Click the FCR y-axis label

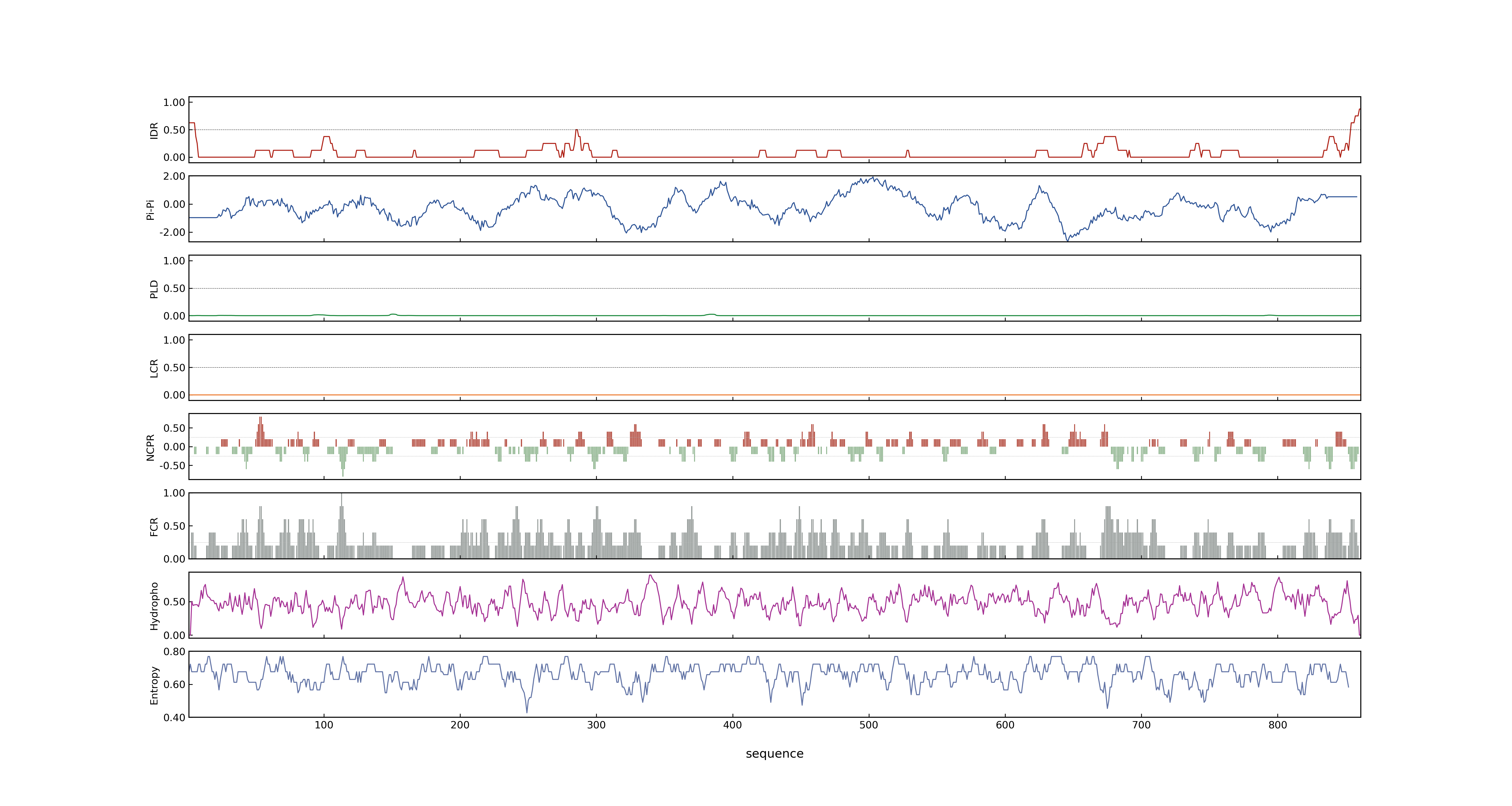coord(154,526)
